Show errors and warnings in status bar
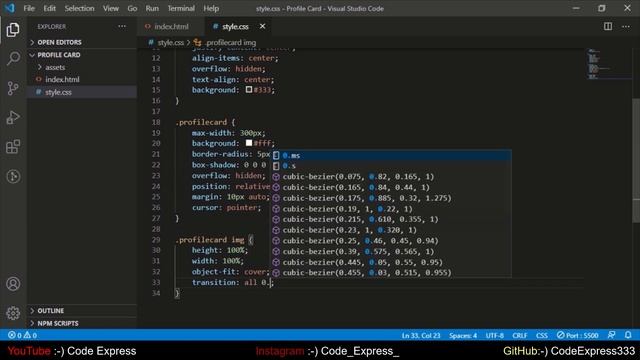The image size is (640, 360). (x=22, y=335)
